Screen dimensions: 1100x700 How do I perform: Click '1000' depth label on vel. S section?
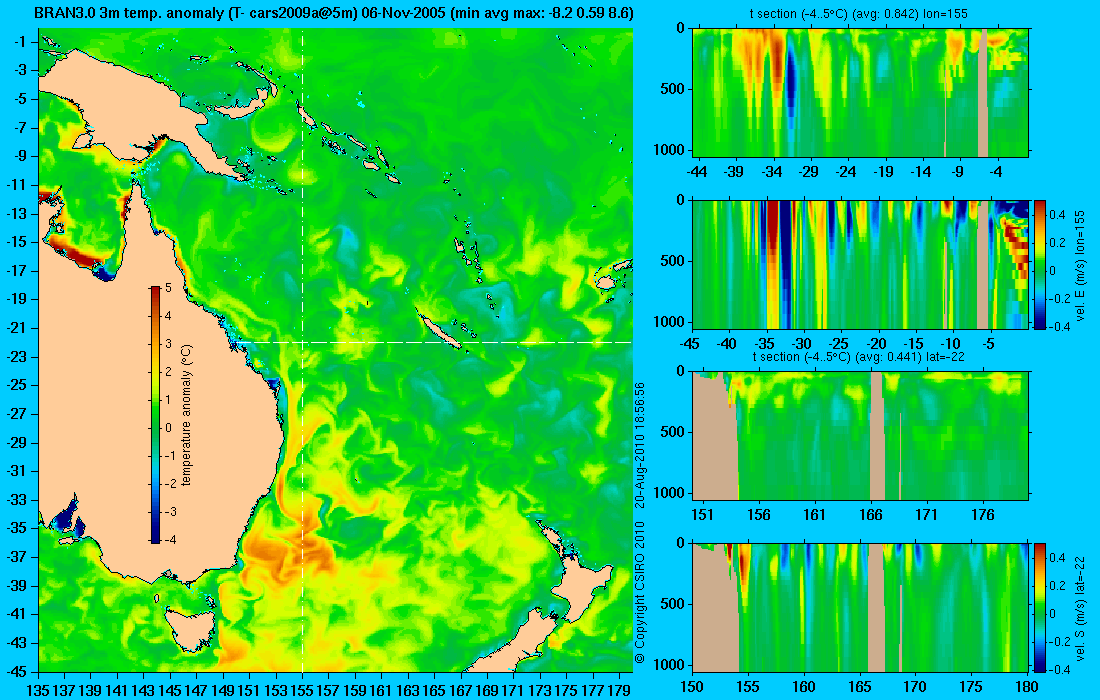[669, 665]
